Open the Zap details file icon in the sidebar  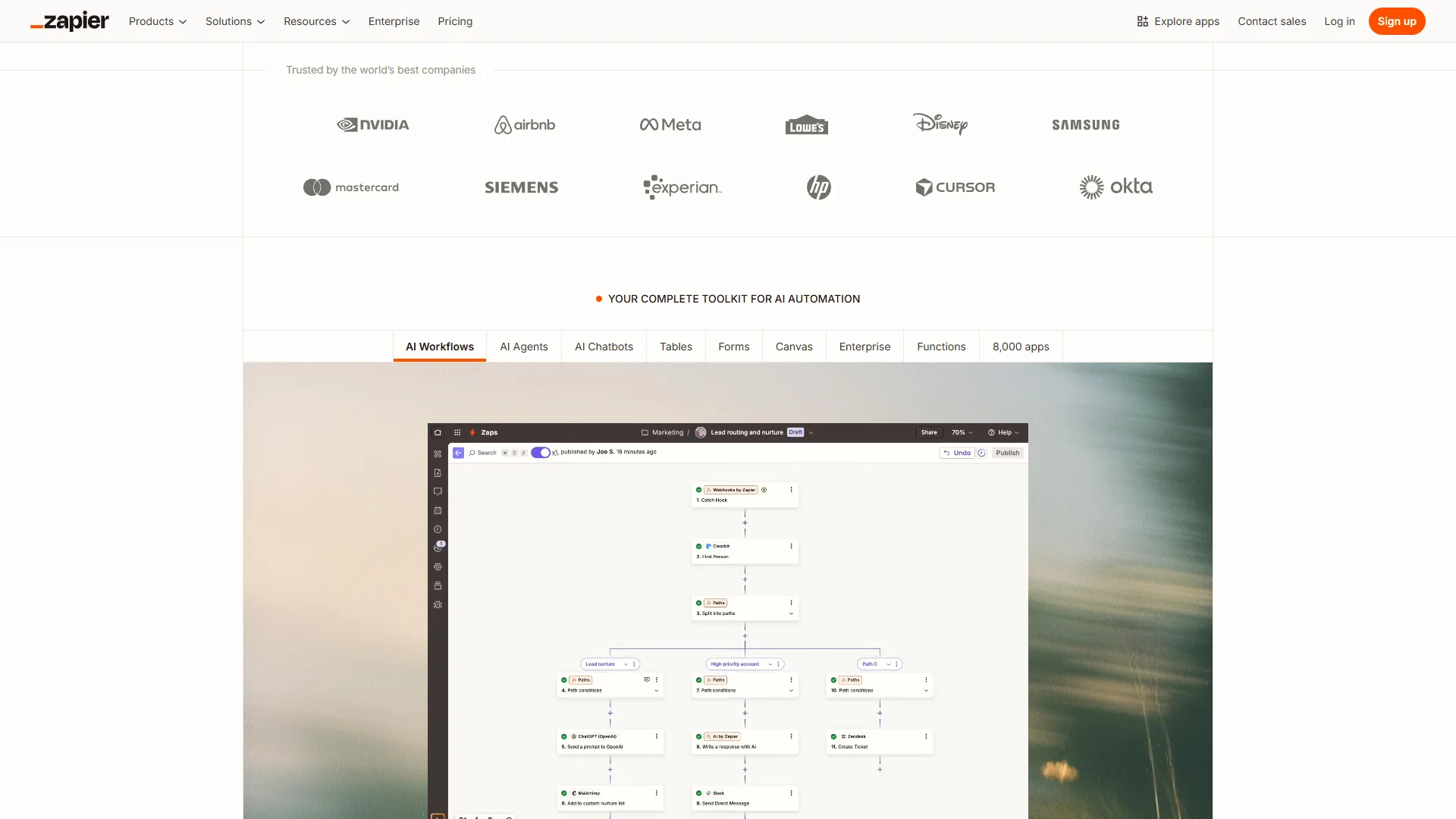pos(438,472)
